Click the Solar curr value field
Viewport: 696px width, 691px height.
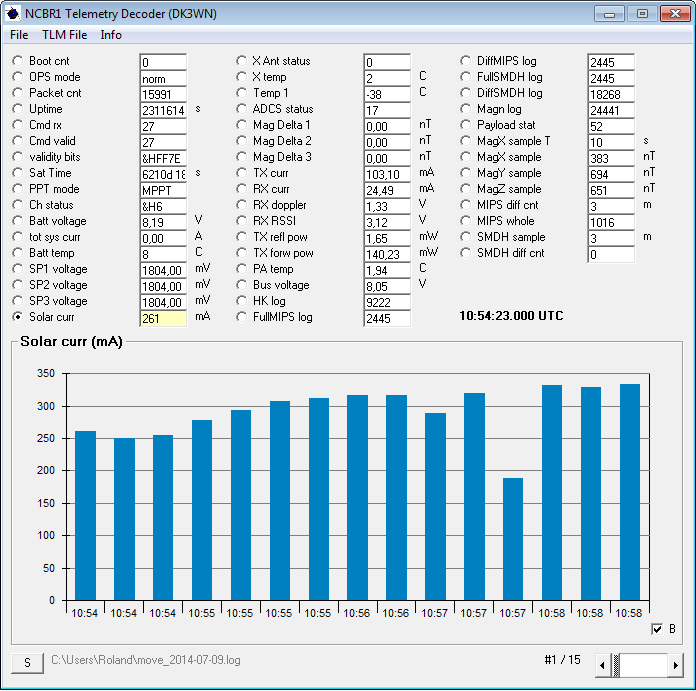pos(162,318)
